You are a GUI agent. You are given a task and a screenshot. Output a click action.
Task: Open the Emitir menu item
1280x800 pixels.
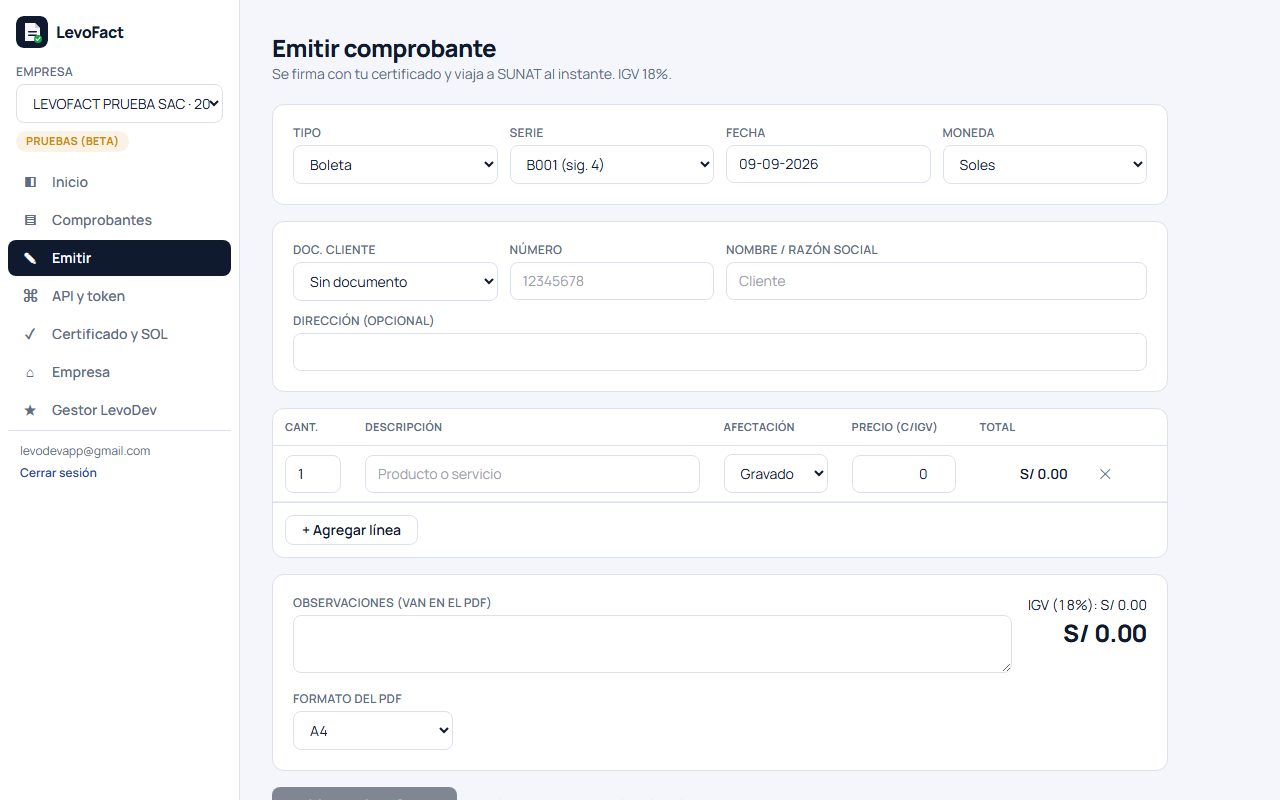pyautogui.click(x=119, y=258)
